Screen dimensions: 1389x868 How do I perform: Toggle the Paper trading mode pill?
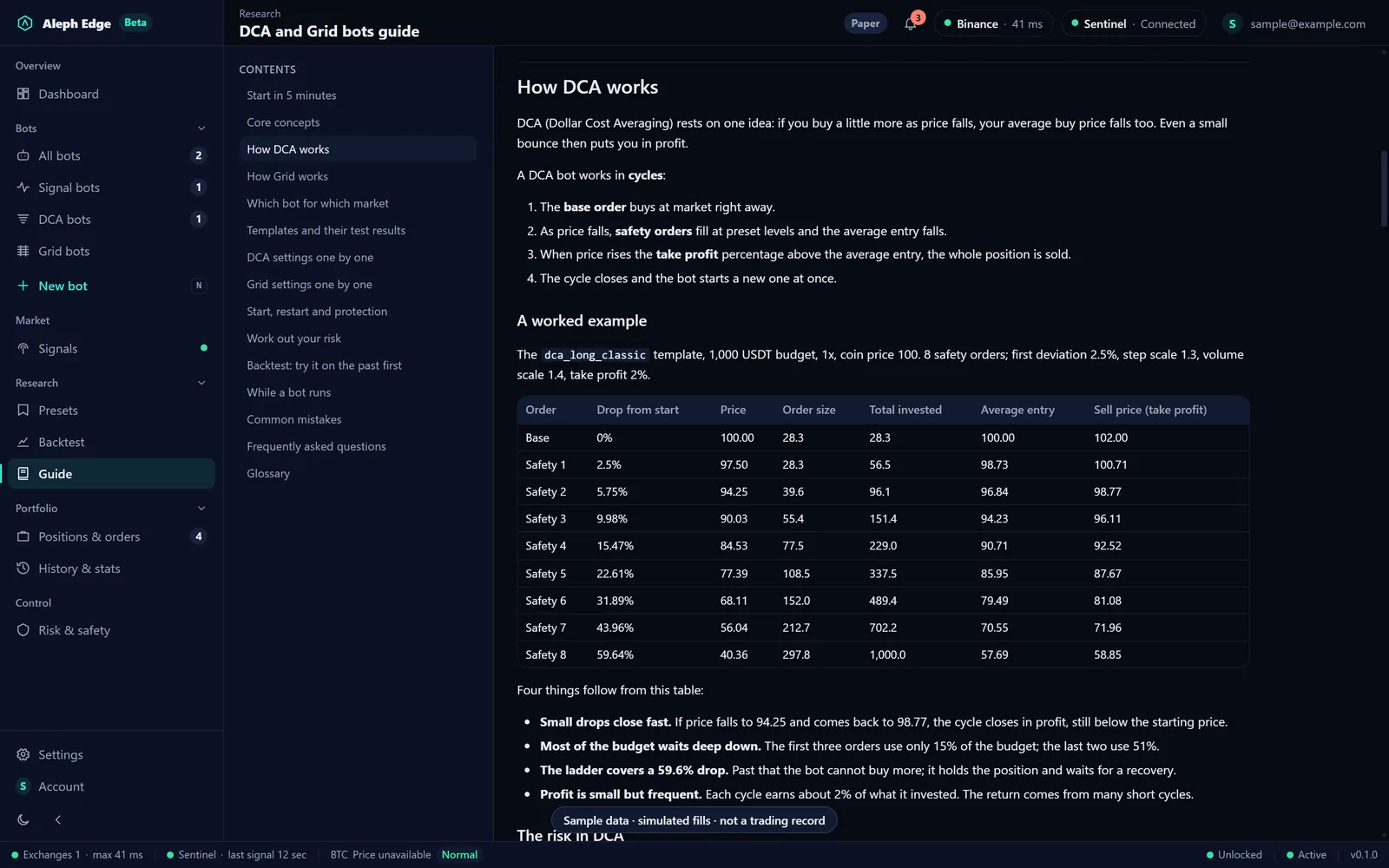click(x=865, y=23)
